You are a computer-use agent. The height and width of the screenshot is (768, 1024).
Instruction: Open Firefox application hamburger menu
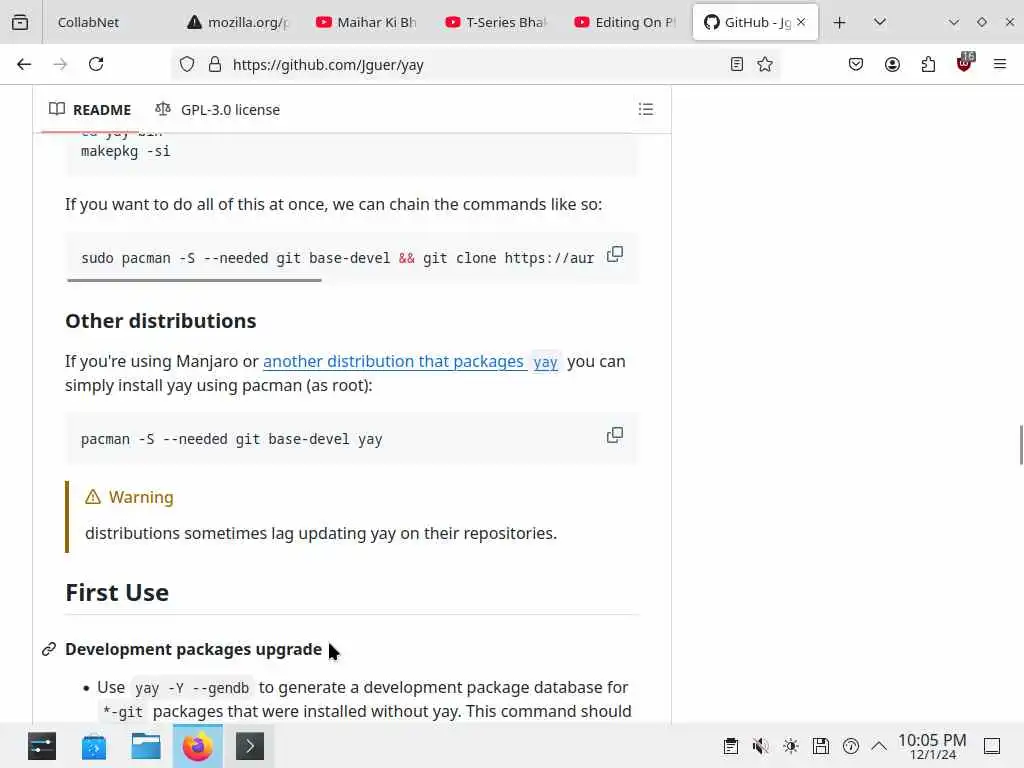[1000, 64]
